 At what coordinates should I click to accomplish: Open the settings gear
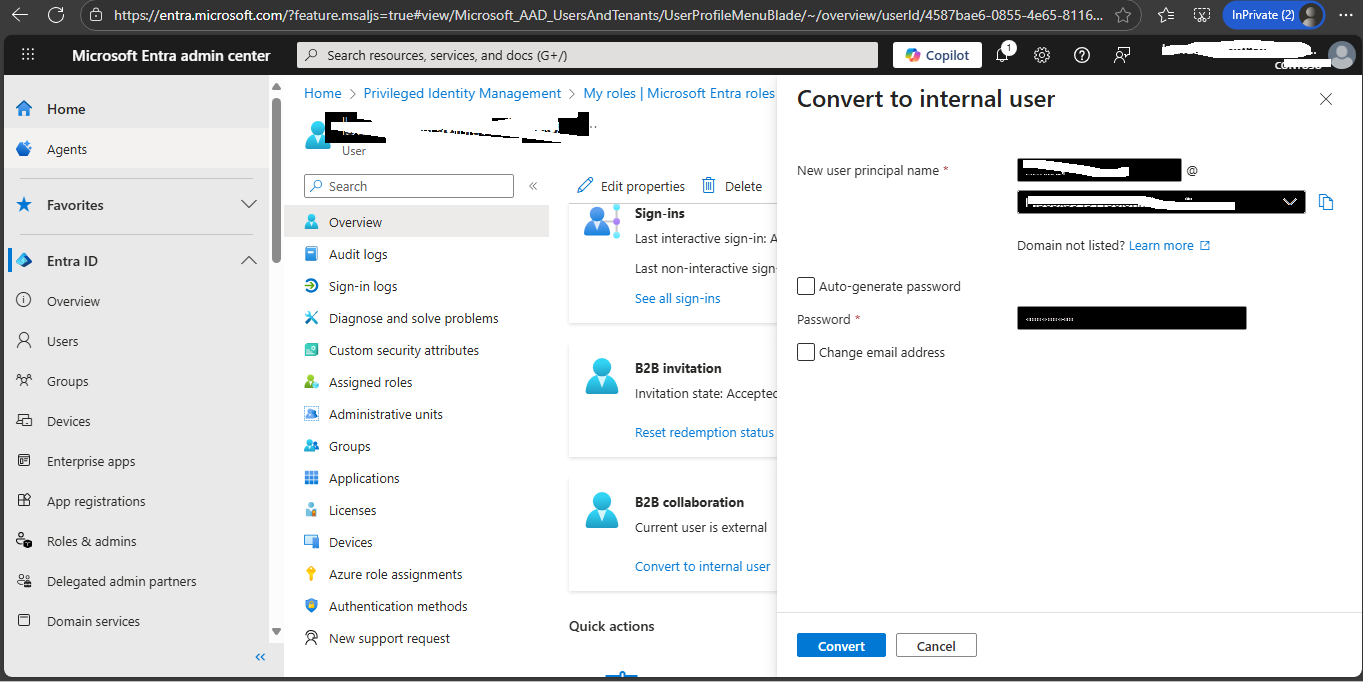[x=1042, y=55]
